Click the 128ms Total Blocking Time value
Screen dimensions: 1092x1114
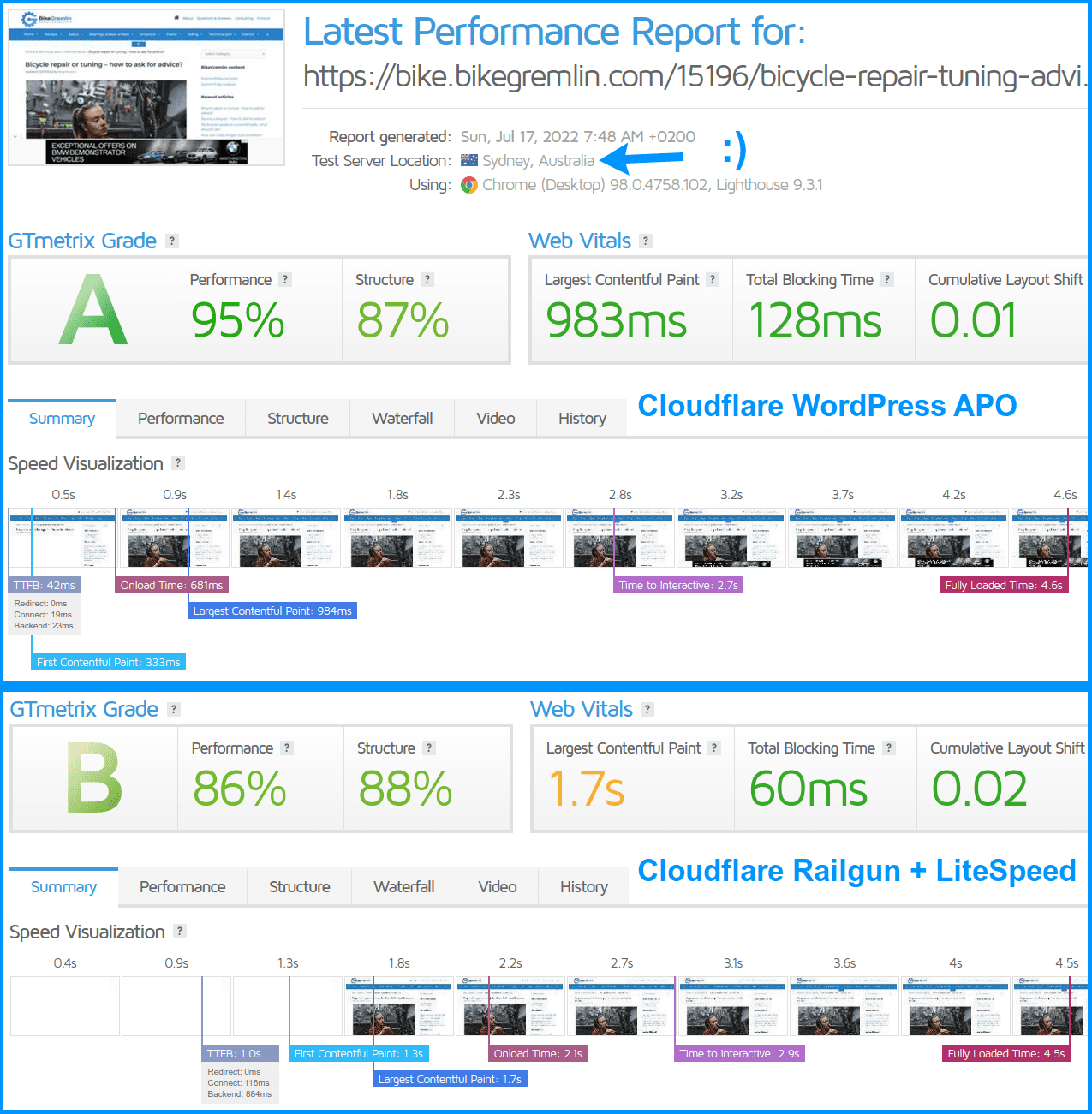click(x=815, y=321)
